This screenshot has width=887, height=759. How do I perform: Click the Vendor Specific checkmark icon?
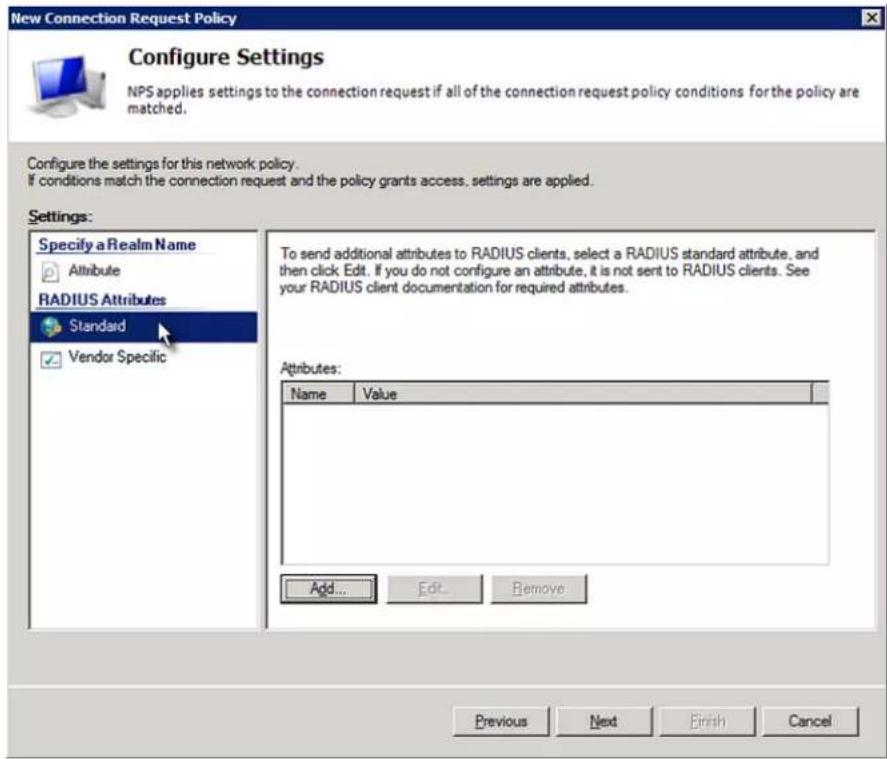tap(51, 359)
